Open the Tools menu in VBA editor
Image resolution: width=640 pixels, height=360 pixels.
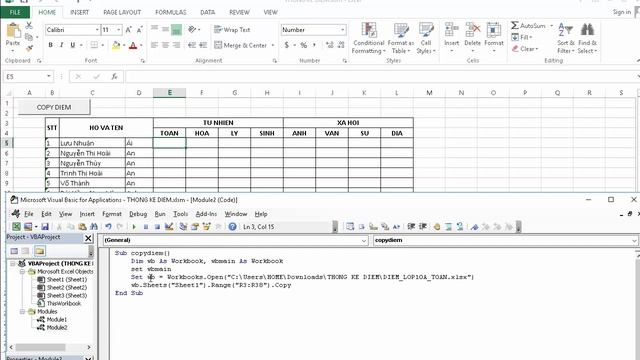180,214
